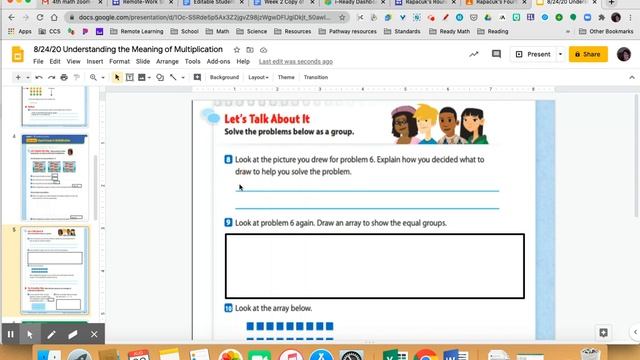Click the presentation title text
The height and width of the screenshot is (360, 640).
(x=128, y=49)
